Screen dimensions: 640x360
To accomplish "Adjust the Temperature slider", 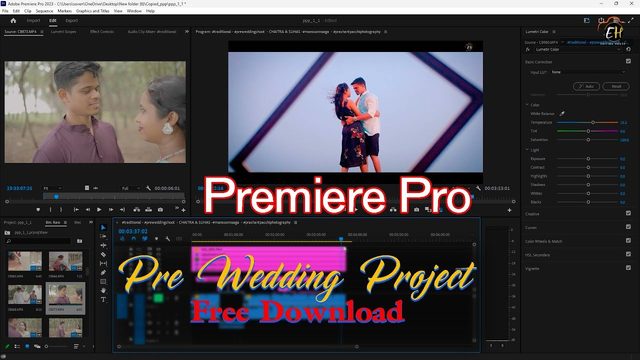I will [x=588, y=122].
